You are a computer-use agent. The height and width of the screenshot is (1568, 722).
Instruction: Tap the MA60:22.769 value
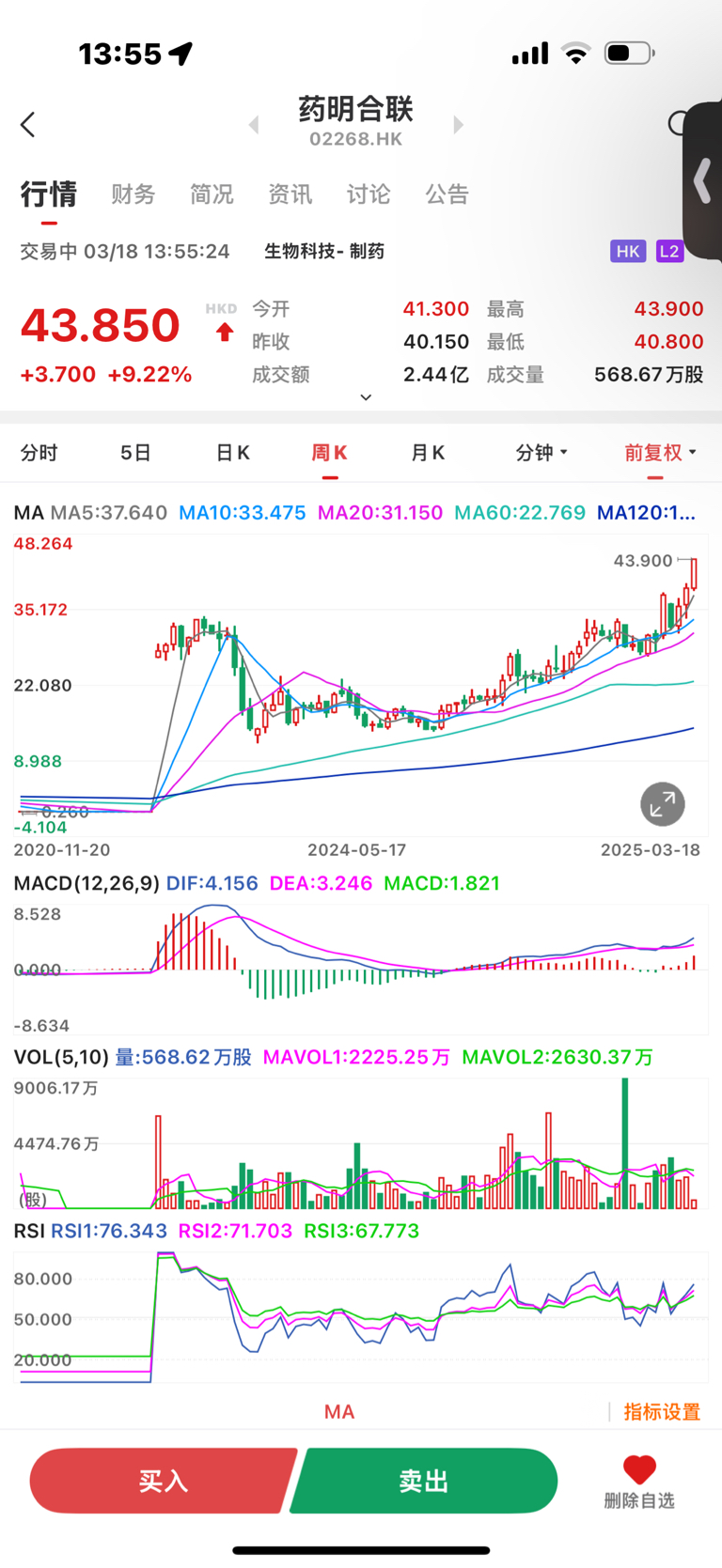coord(520,513)
